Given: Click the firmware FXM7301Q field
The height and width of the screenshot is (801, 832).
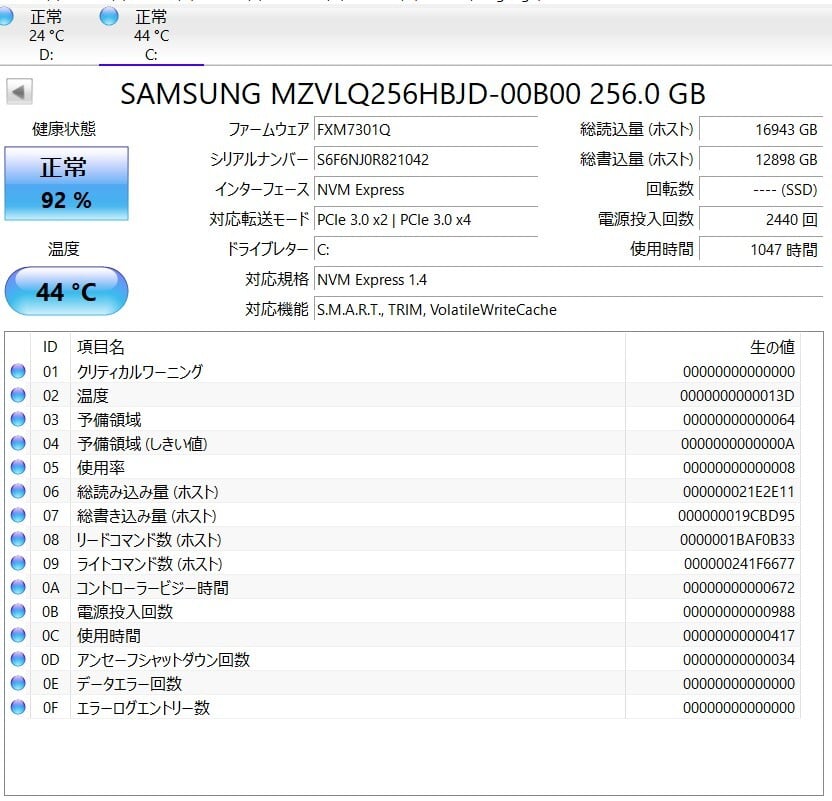Looking at the screenshot, I should (425, 129).
